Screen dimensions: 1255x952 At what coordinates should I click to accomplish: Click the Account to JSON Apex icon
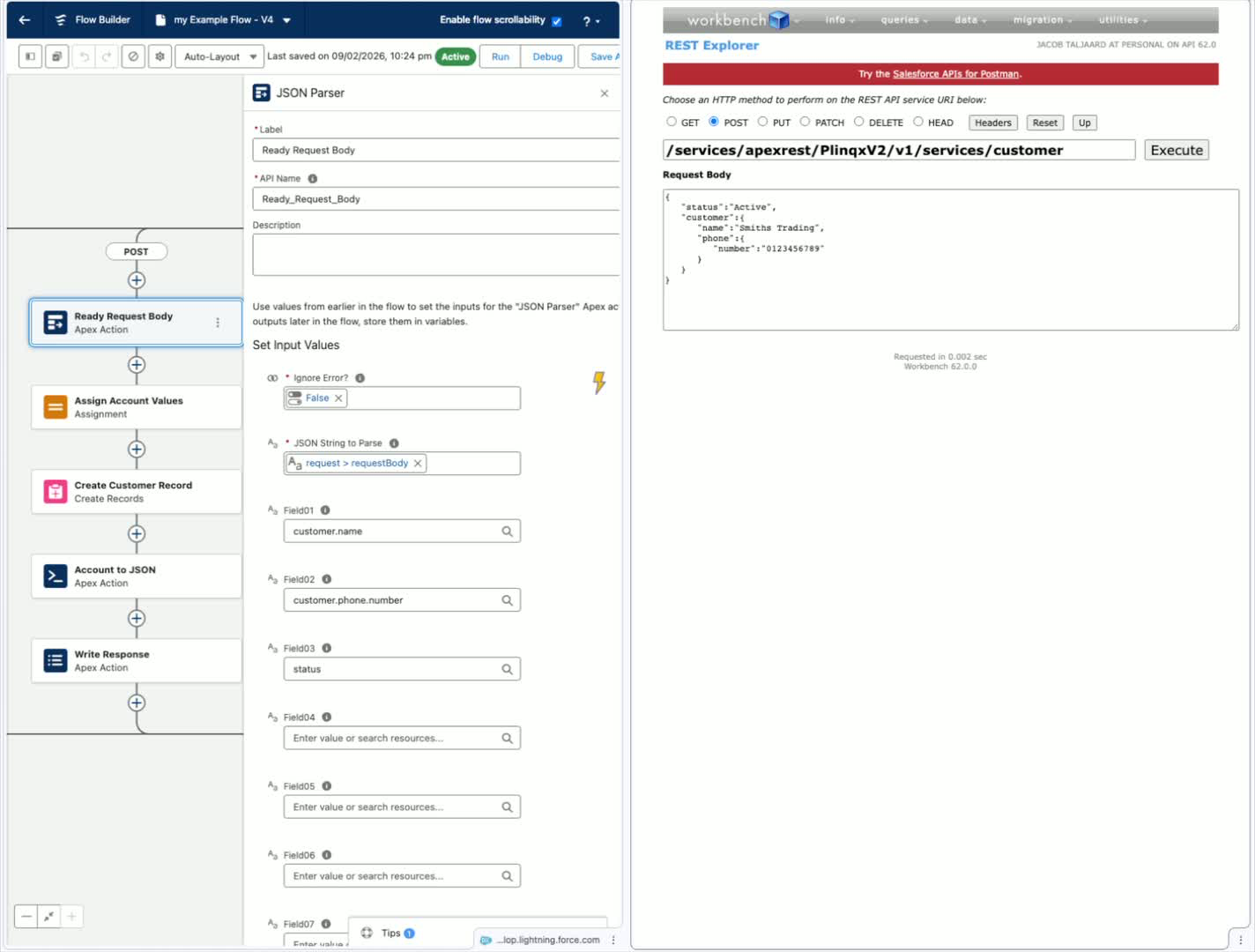coord(56,576)
